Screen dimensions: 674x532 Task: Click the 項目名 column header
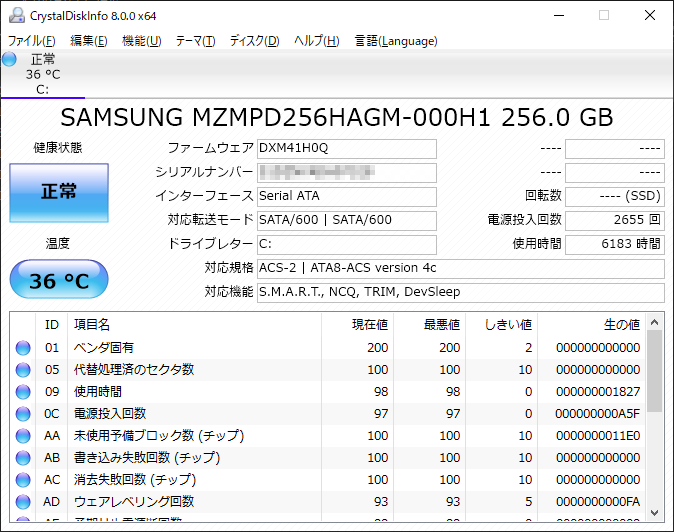click(194, 324)
